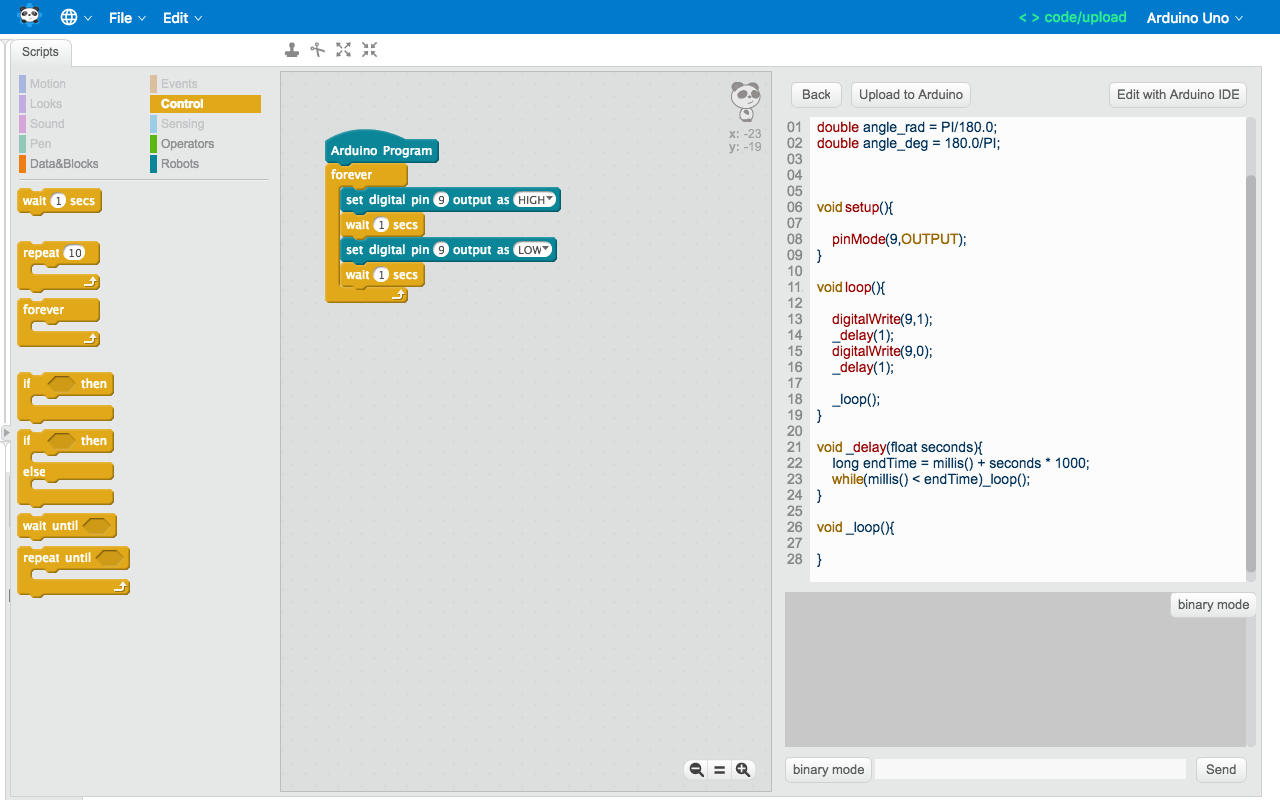Click the mBlock panda logo icon
This screenshot has width=1280, height=800.
pos(29,16)
